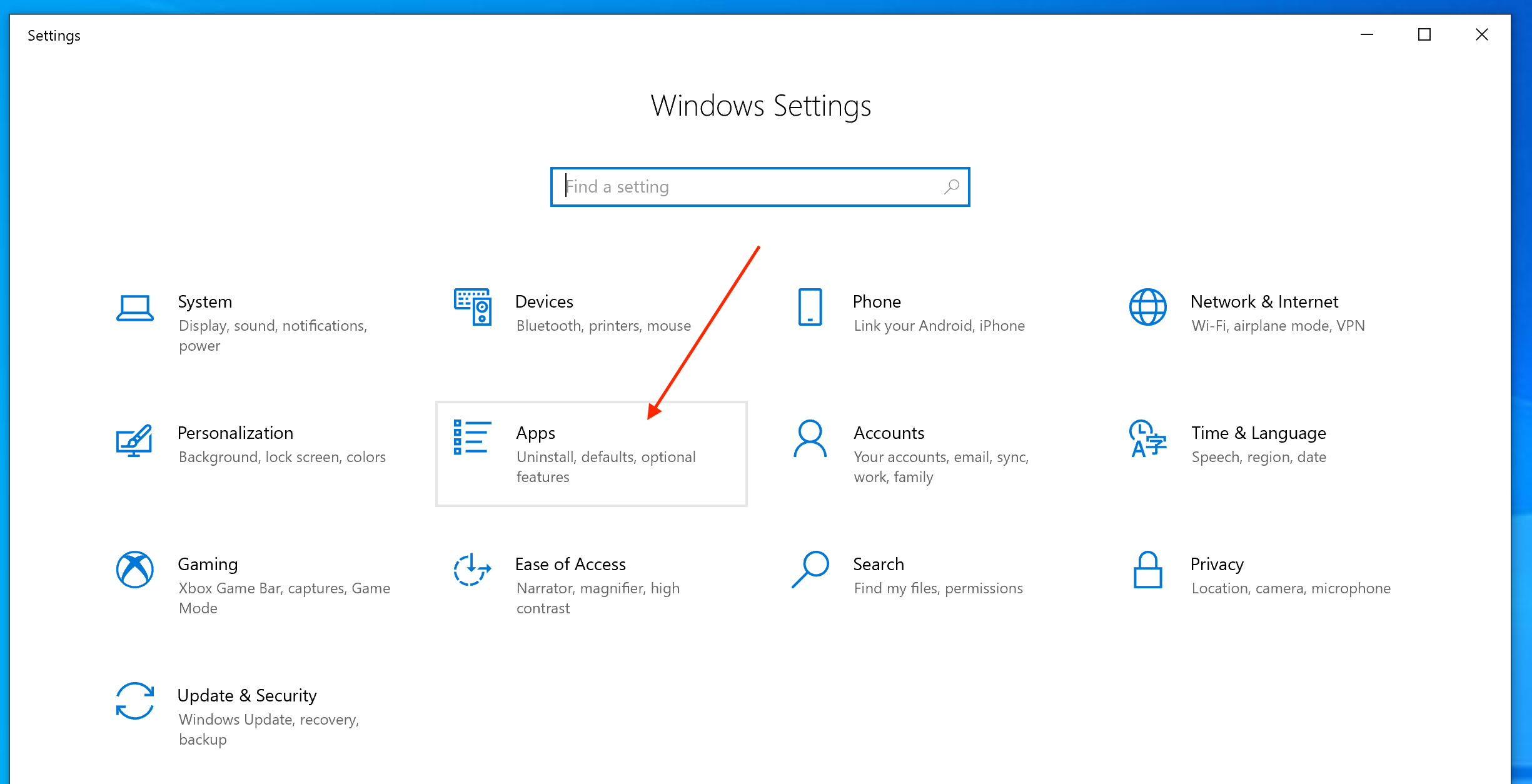Maximize the Settings window

(x=1424, y=35)
